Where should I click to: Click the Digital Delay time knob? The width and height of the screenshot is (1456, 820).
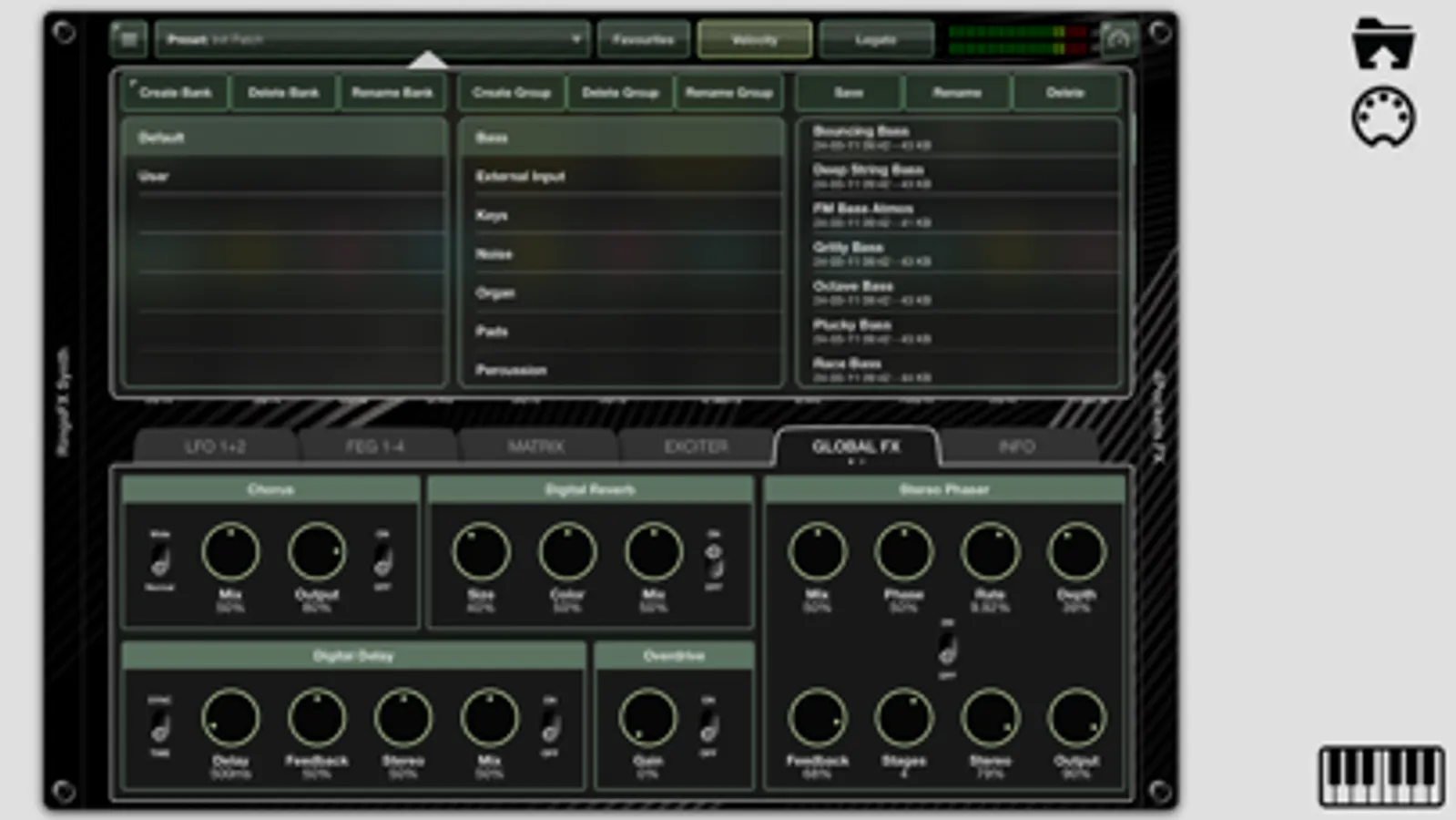[x=230, y=717]
